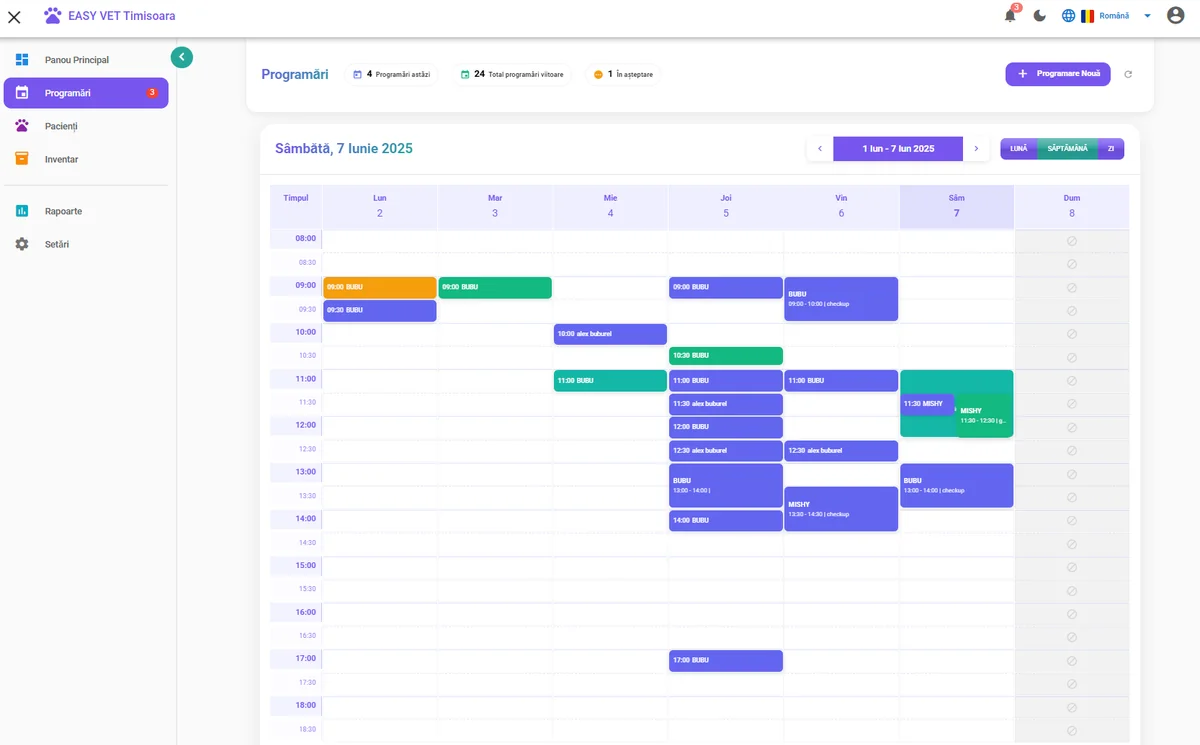Open the notifications bell icon

point(1009,15)
